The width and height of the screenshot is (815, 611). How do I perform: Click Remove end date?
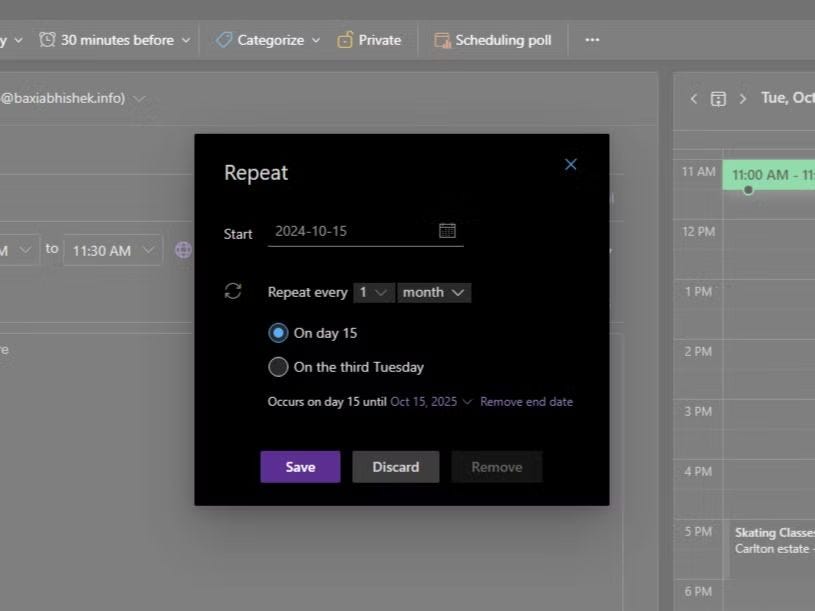527,401
